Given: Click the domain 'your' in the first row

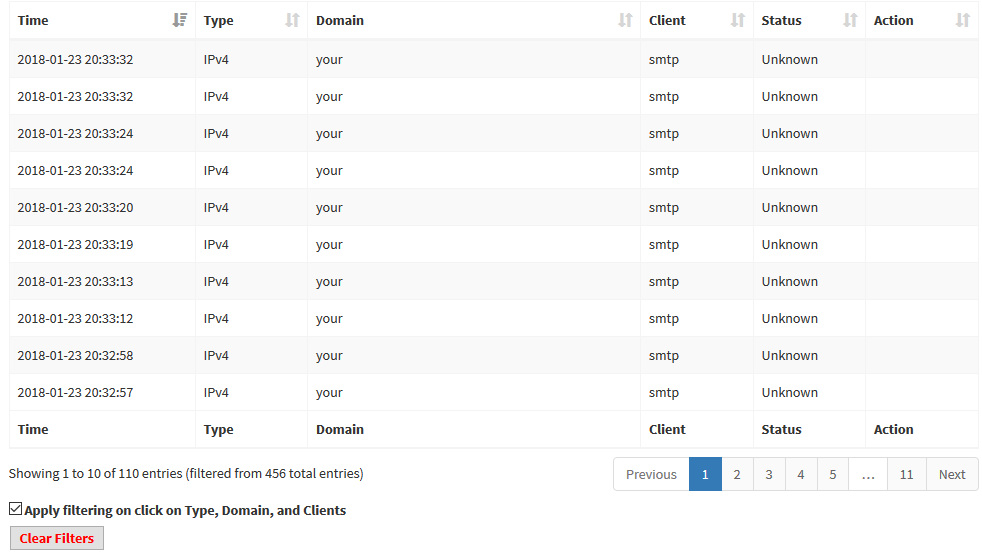Looking at the screenshot, I should (329, 60).
